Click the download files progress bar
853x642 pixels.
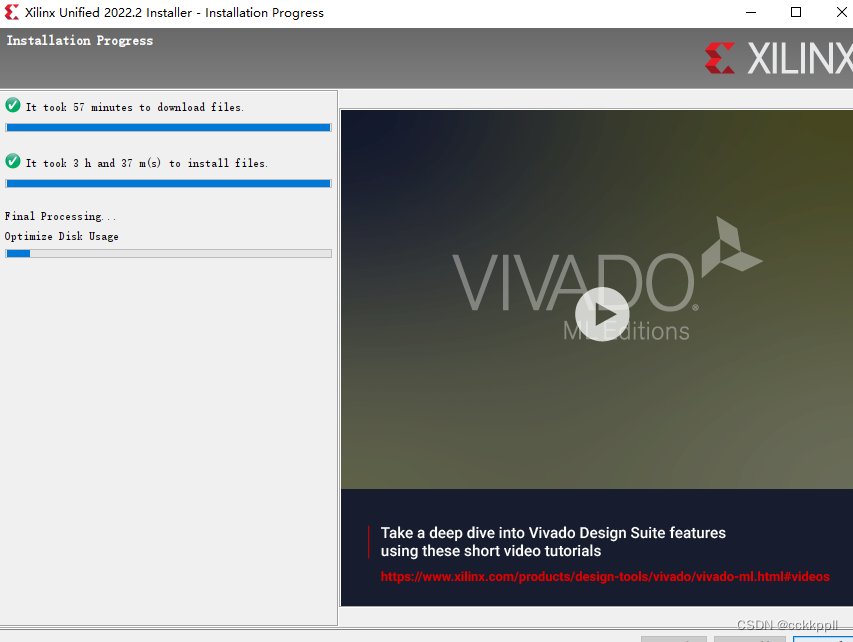point(168,127)
